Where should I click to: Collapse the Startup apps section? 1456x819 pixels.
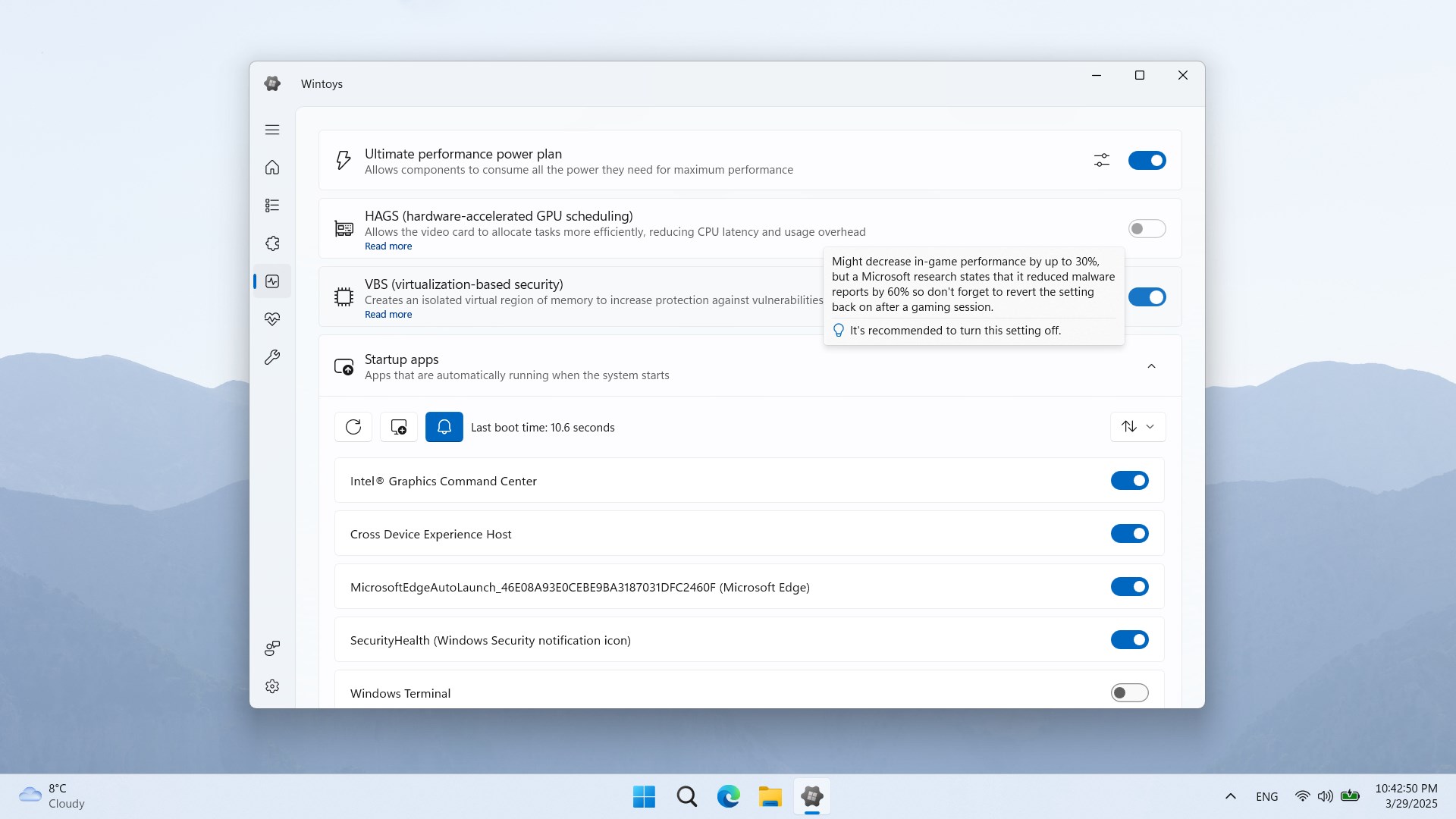[x=1151, y=366]
